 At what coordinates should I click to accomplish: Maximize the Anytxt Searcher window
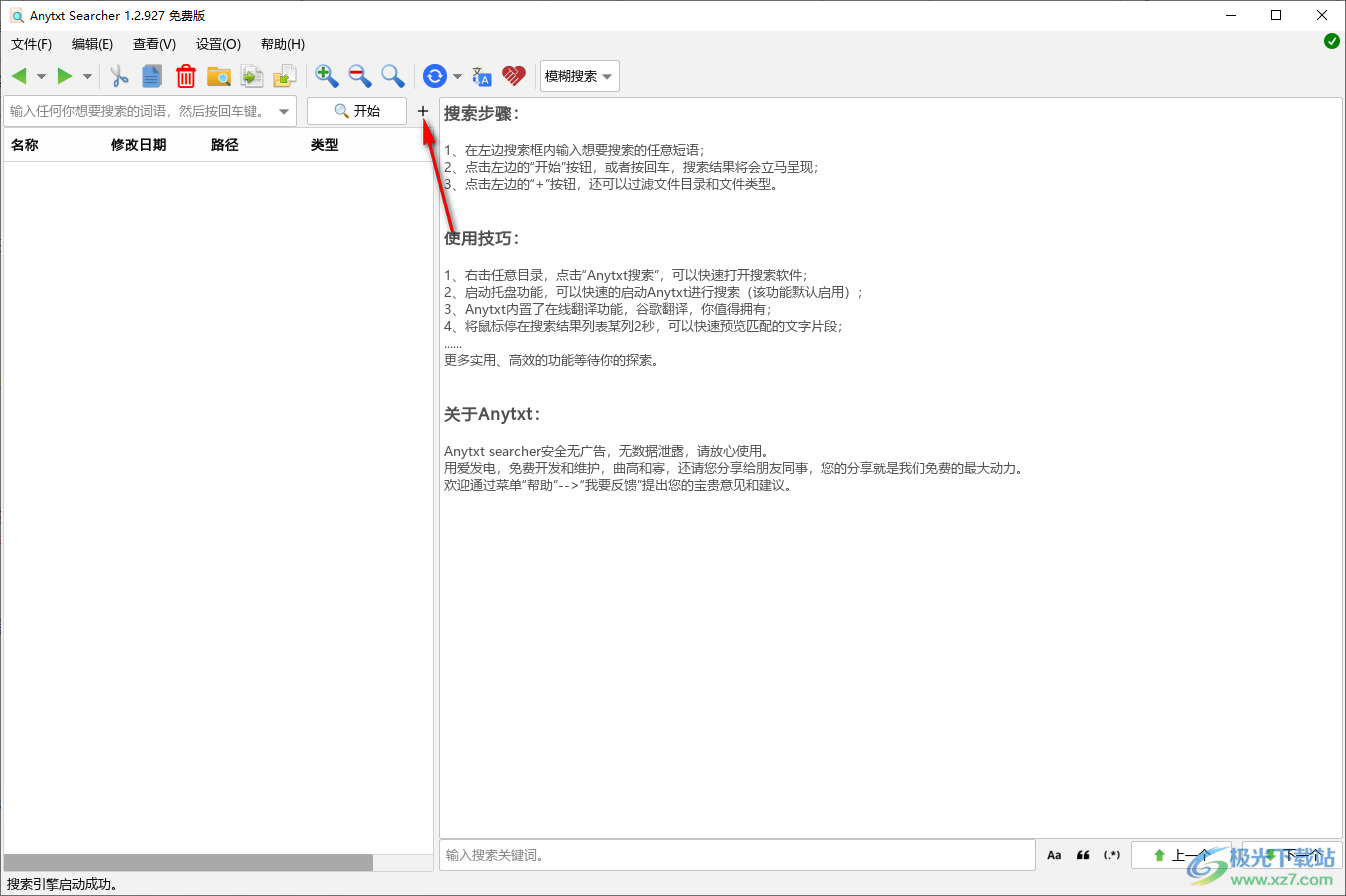point(1277,15)
